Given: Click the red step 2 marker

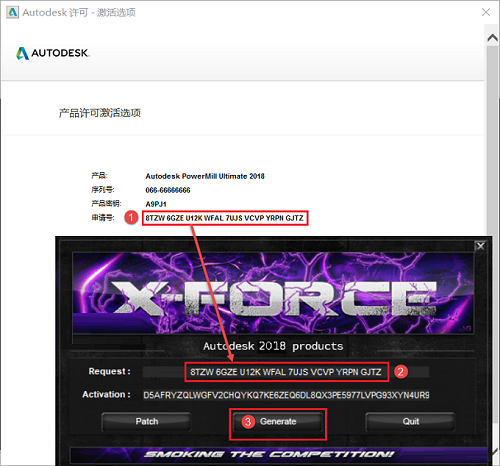Looking at the screenshot, I should pyautogui.click(x=401, y=372).
